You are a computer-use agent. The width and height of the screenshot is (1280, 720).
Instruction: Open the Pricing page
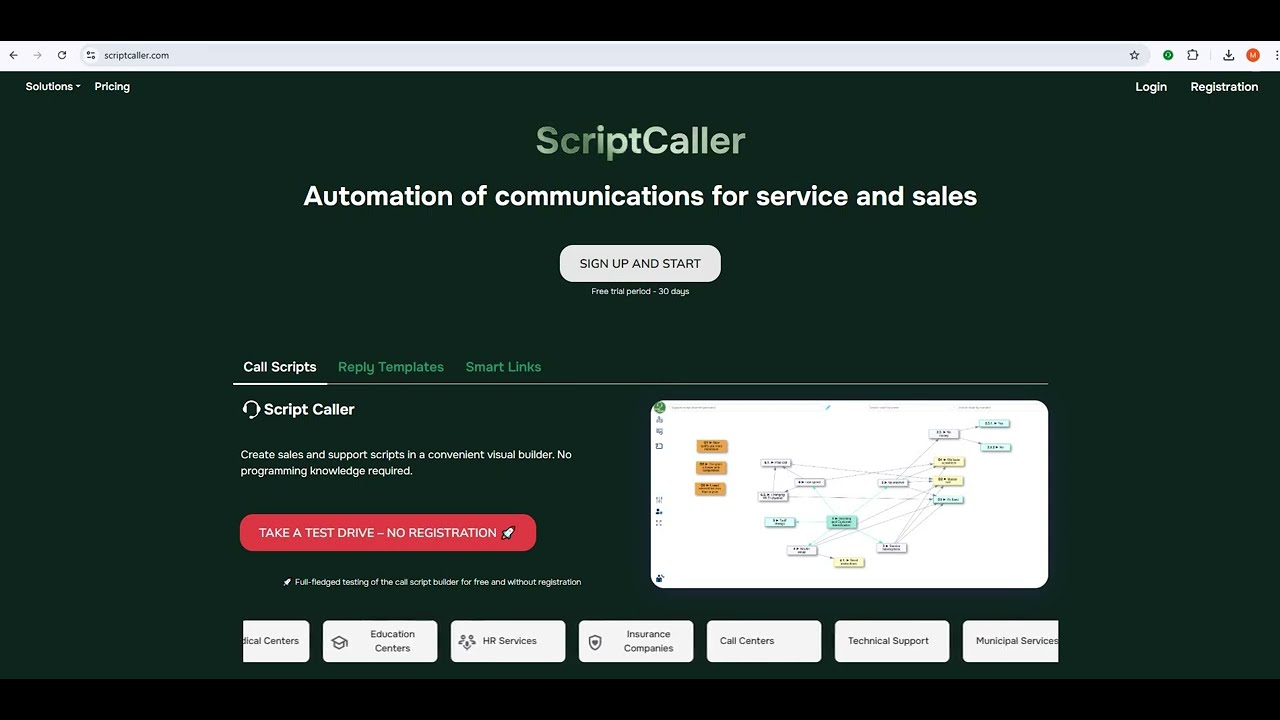pos(112,86)
